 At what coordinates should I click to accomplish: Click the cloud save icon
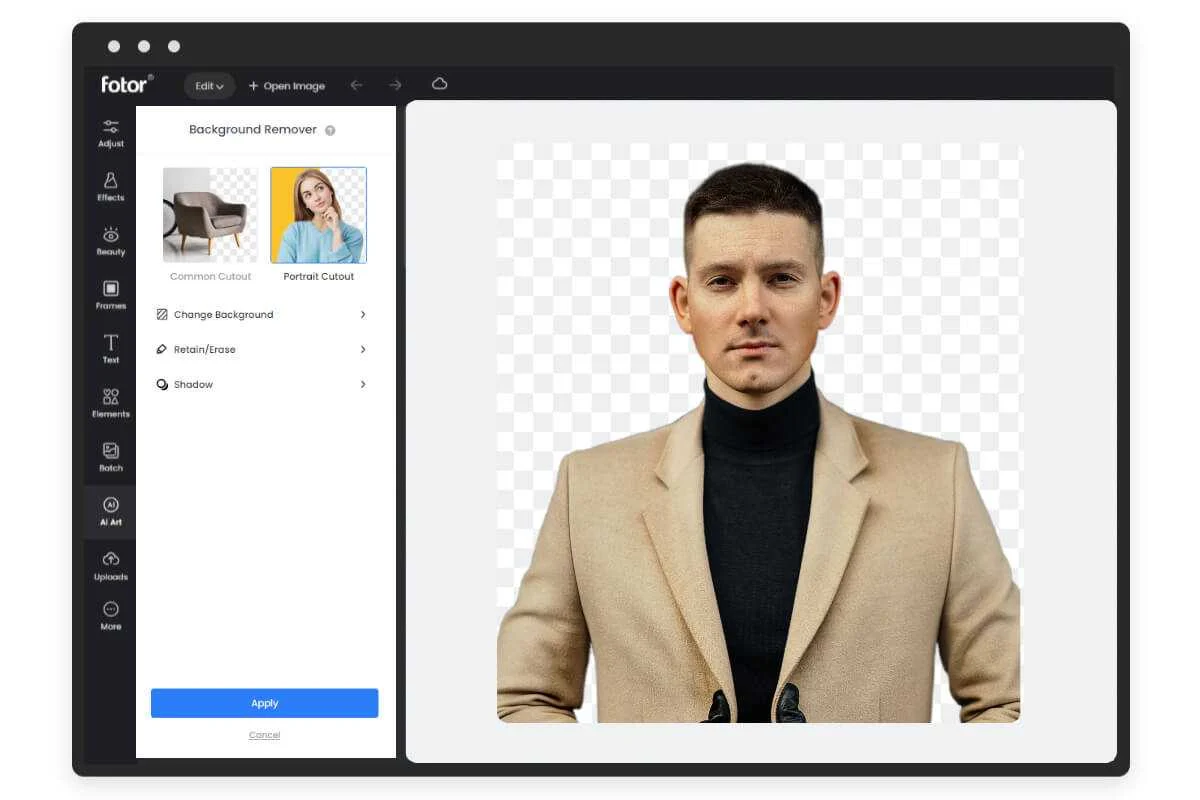point(439,85)
